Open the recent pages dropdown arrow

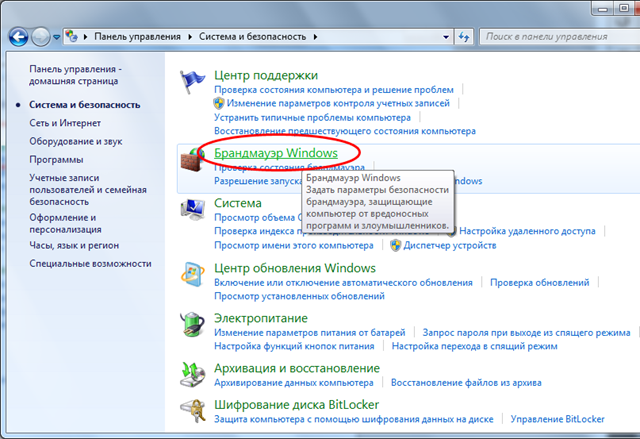coord(56,37)
